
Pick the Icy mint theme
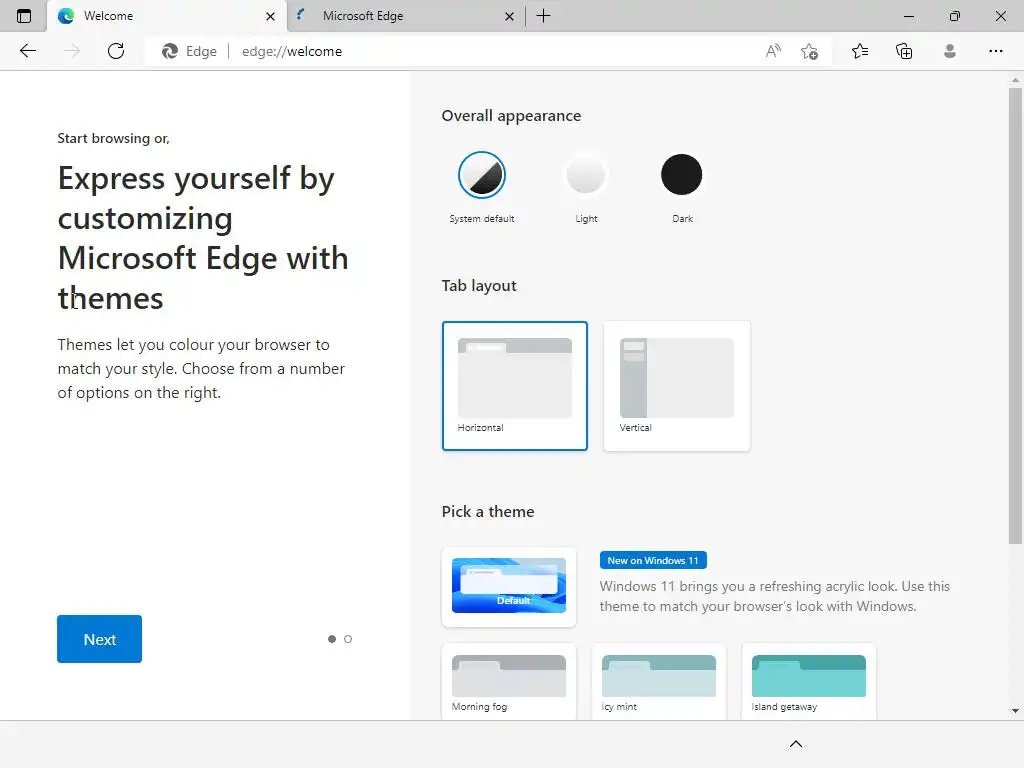658,682
